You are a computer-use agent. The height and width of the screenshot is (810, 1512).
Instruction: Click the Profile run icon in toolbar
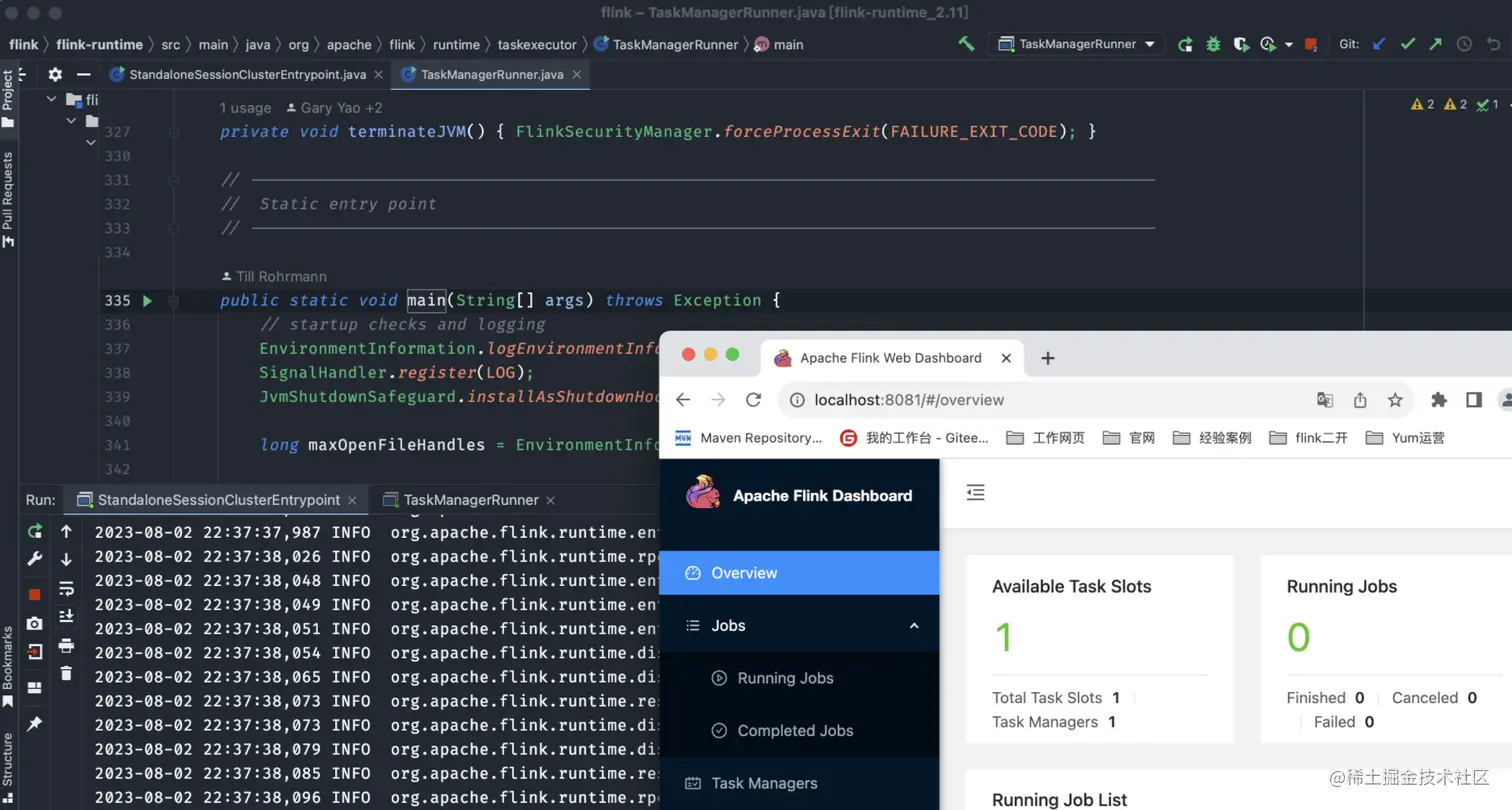pos(1268,44)
